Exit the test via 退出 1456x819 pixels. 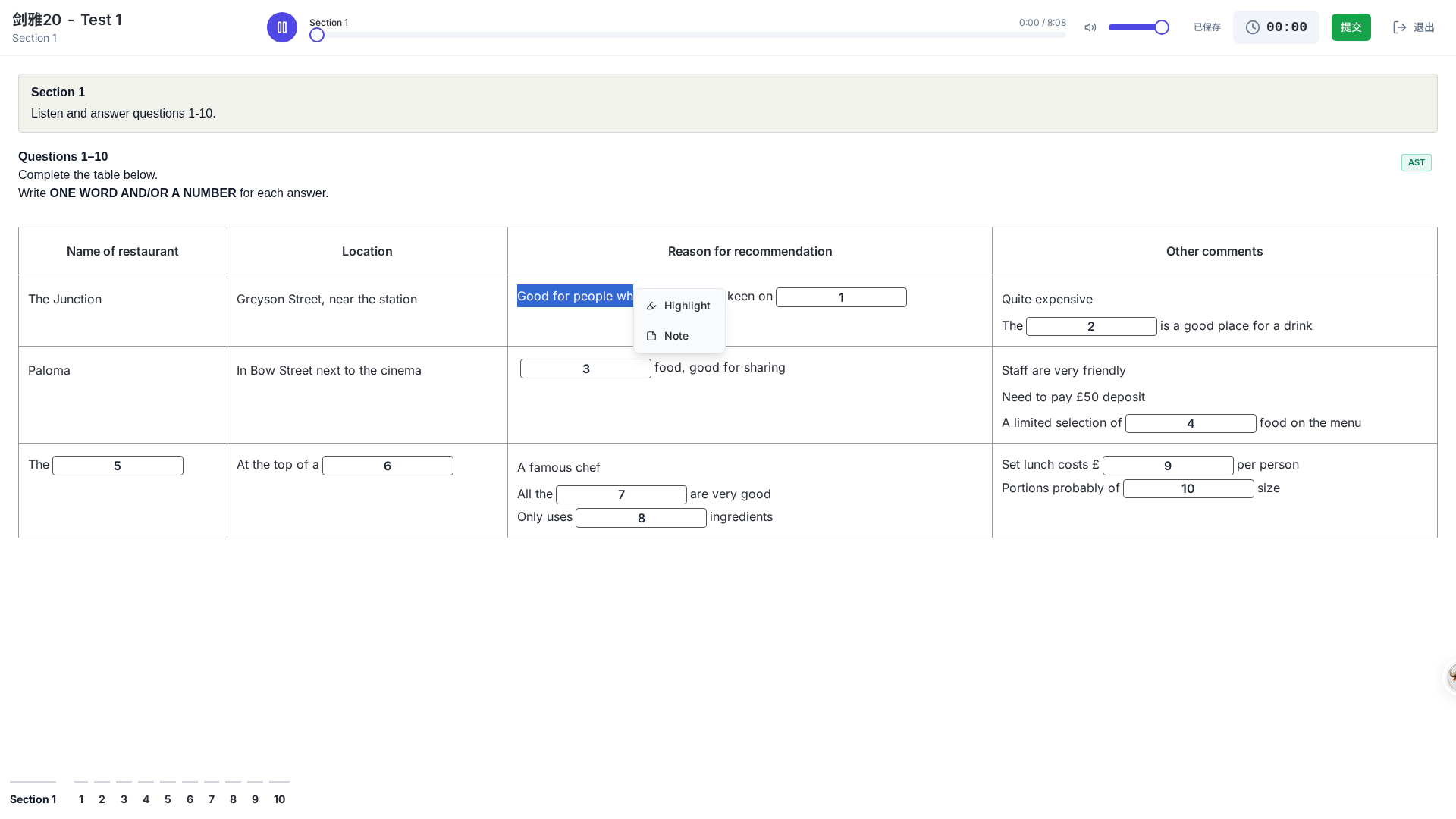tap(1414, 27)
